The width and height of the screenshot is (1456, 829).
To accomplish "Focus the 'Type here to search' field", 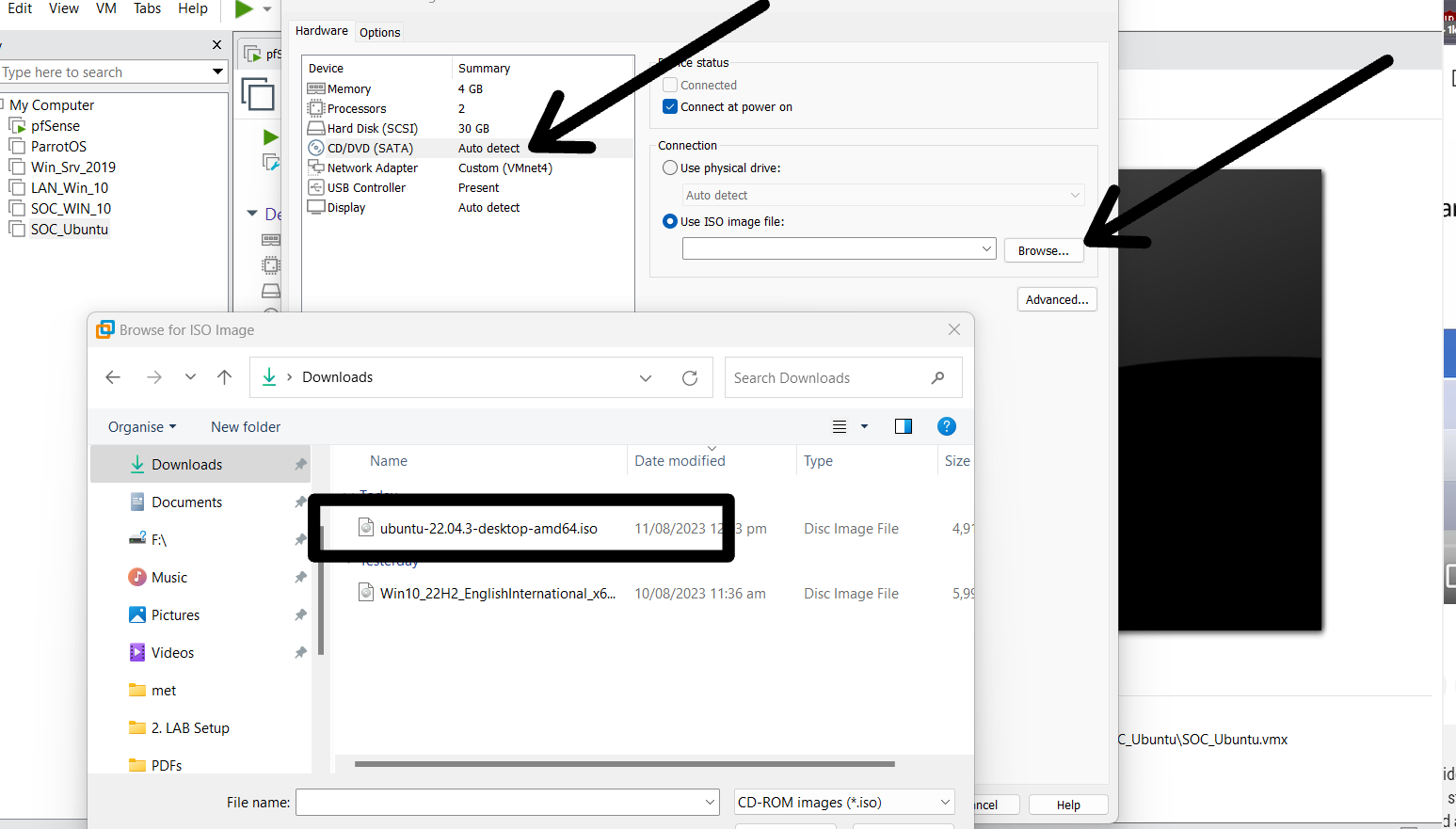I will pos(104,72).
